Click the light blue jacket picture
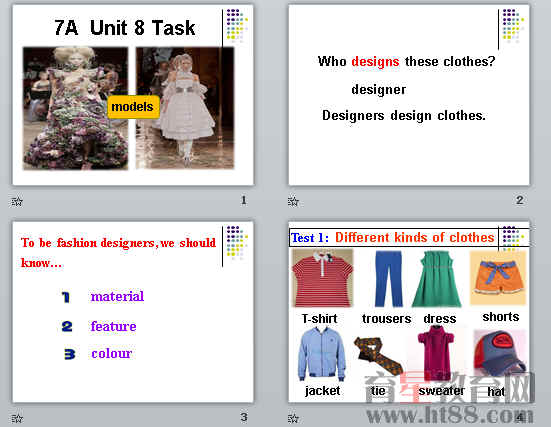The height and width of the screenshot is (427, 551). [322, 355]
